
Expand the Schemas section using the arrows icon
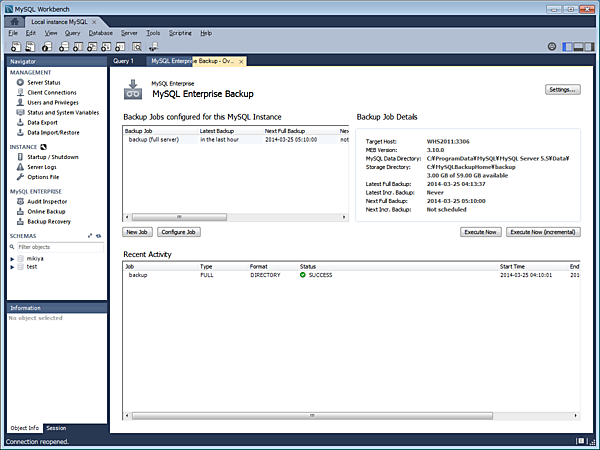click(90, 235)
